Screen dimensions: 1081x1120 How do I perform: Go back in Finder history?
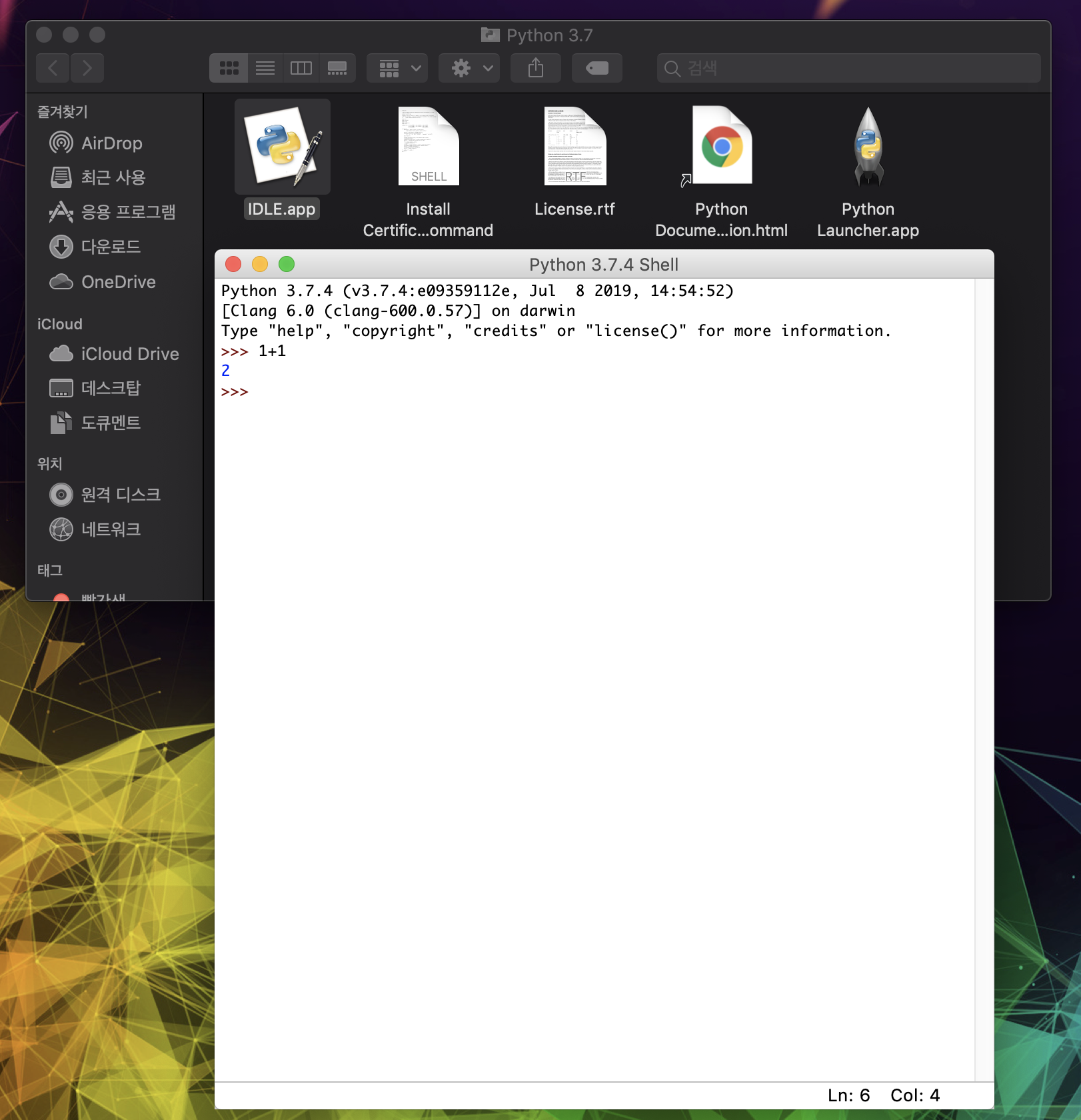click(x=53, y=68)
